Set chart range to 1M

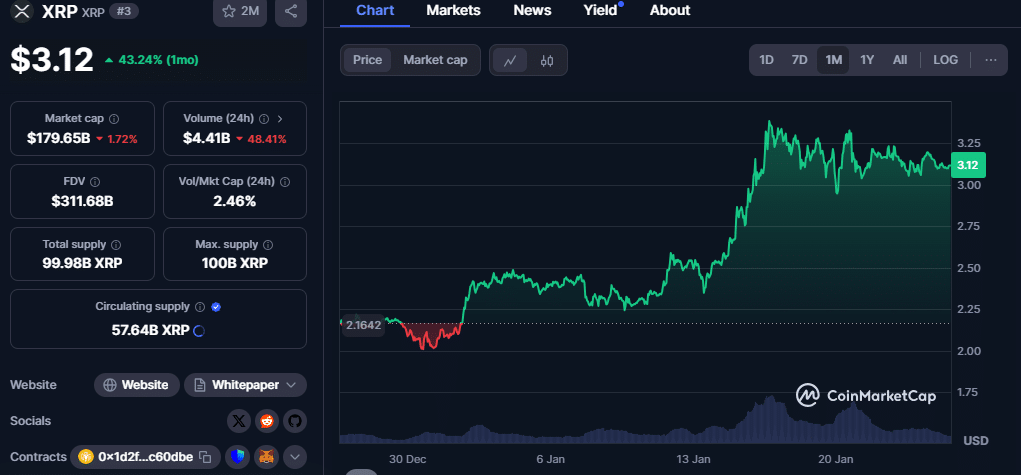pyautogui.click(x=833, y=60)
